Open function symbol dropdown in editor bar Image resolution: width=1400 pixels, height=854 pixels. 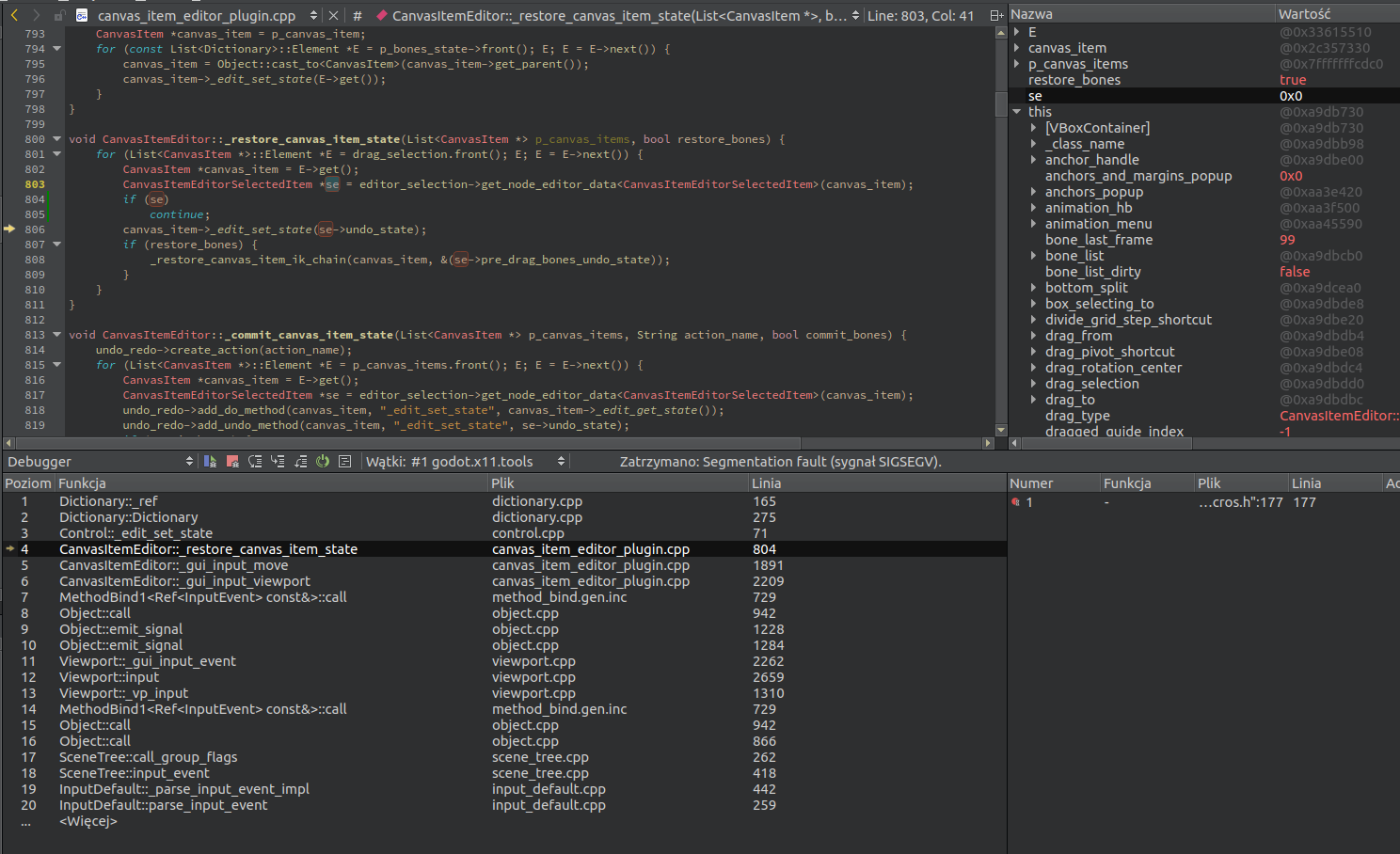pyautogui.click(x=617, y=15)
